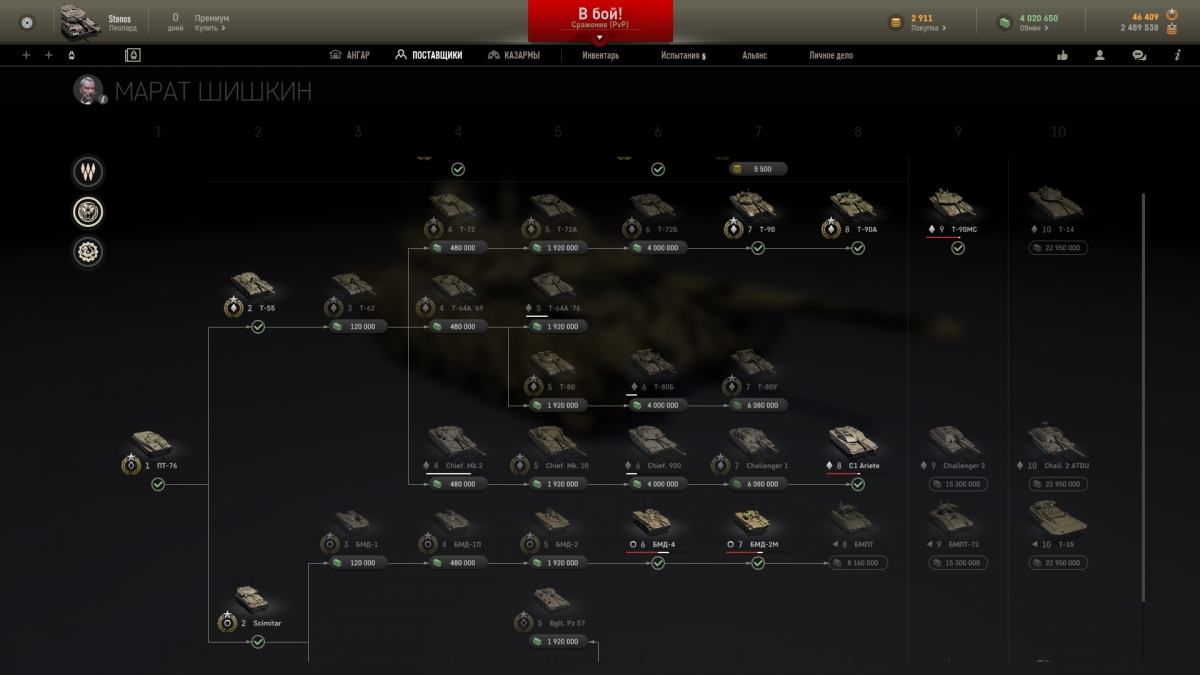
Task: Click the checkmark below the T-55 tank
Action: (x=258, y=327)
